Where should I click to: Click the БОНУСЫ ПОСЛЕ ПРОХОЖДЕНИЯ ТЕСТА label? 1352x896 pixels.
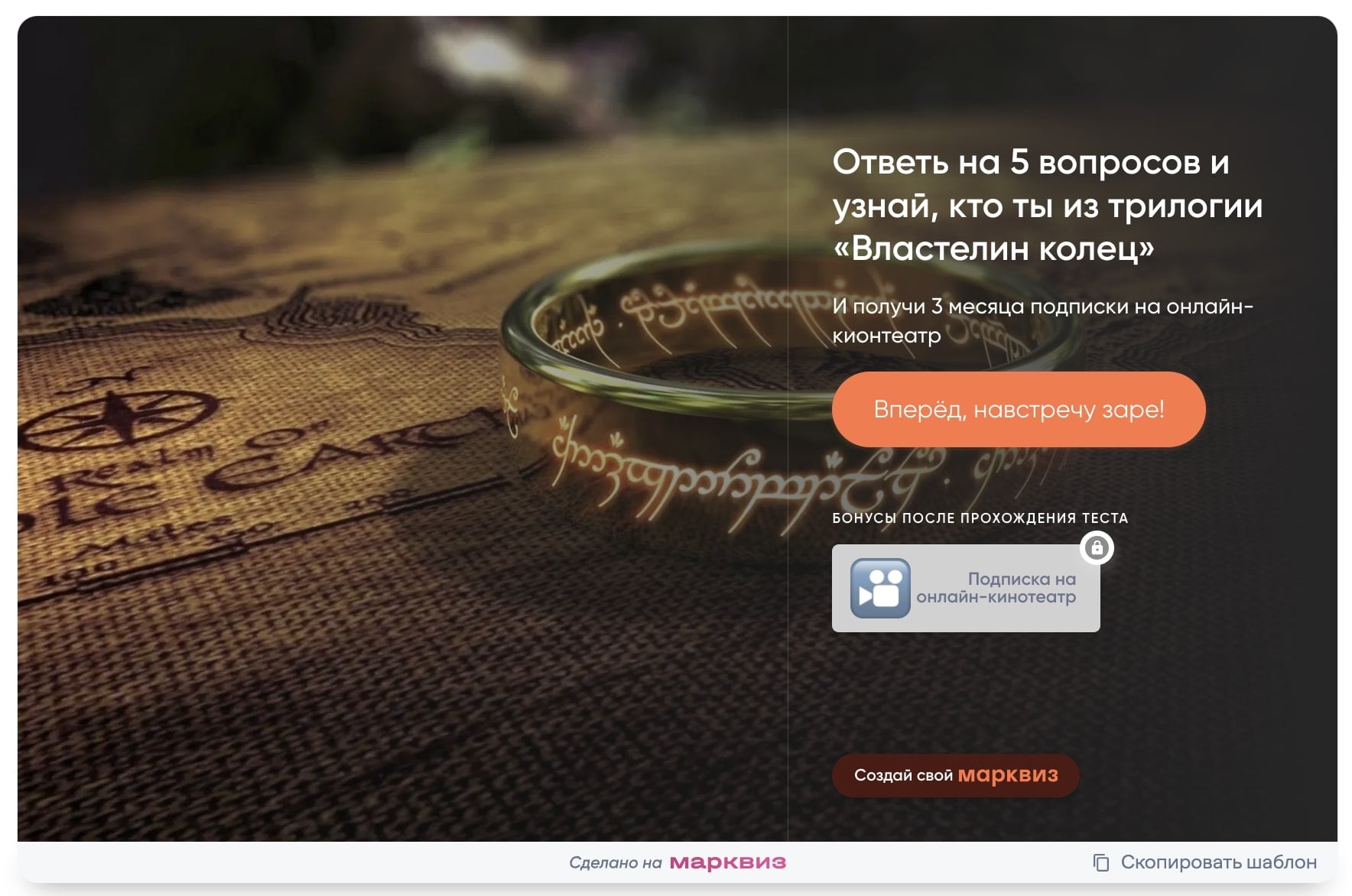980,518
